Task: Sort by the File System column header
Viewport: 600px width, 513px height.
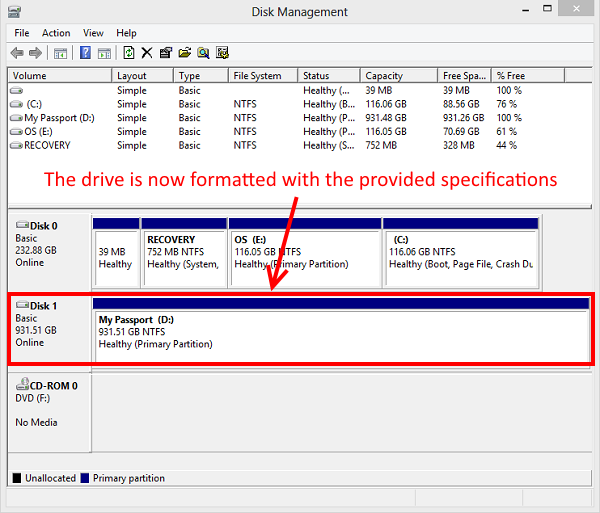Action: 263,76
